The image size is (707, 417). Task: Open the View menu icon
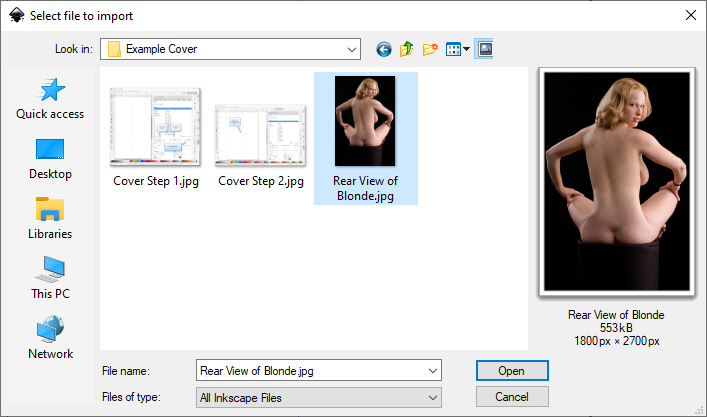[458, 49]
